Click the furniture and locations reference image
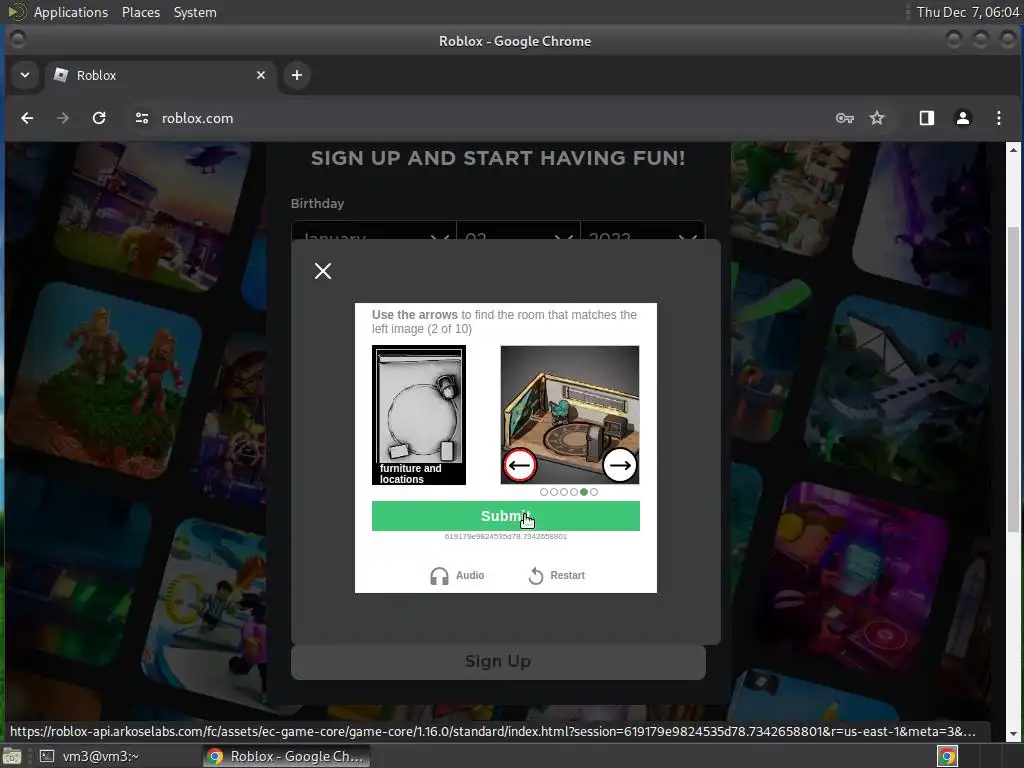 pyautogui.click(x=419, y=415)
